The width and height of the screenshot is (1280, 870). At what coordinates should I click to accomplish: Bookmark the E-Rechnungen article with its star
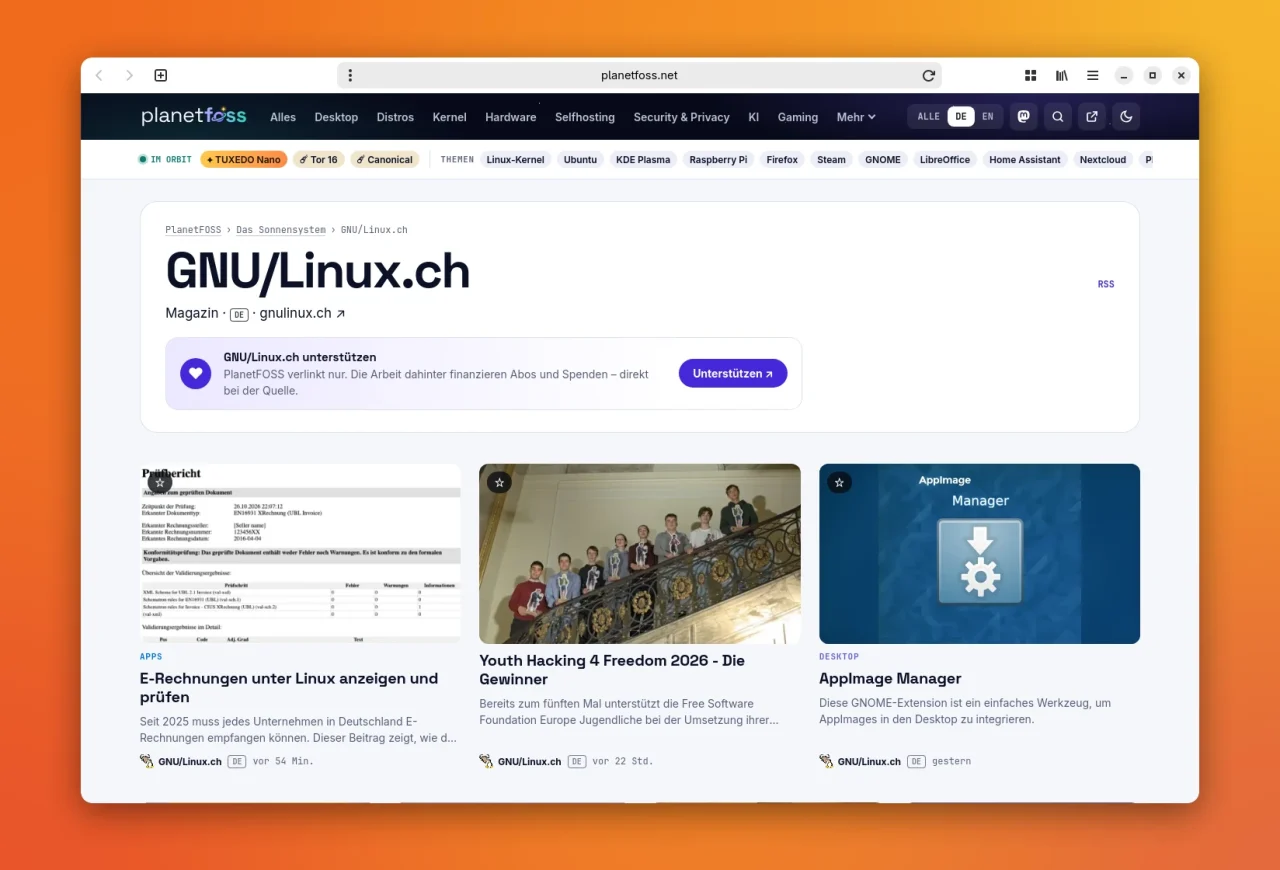(x=160, y=482)
